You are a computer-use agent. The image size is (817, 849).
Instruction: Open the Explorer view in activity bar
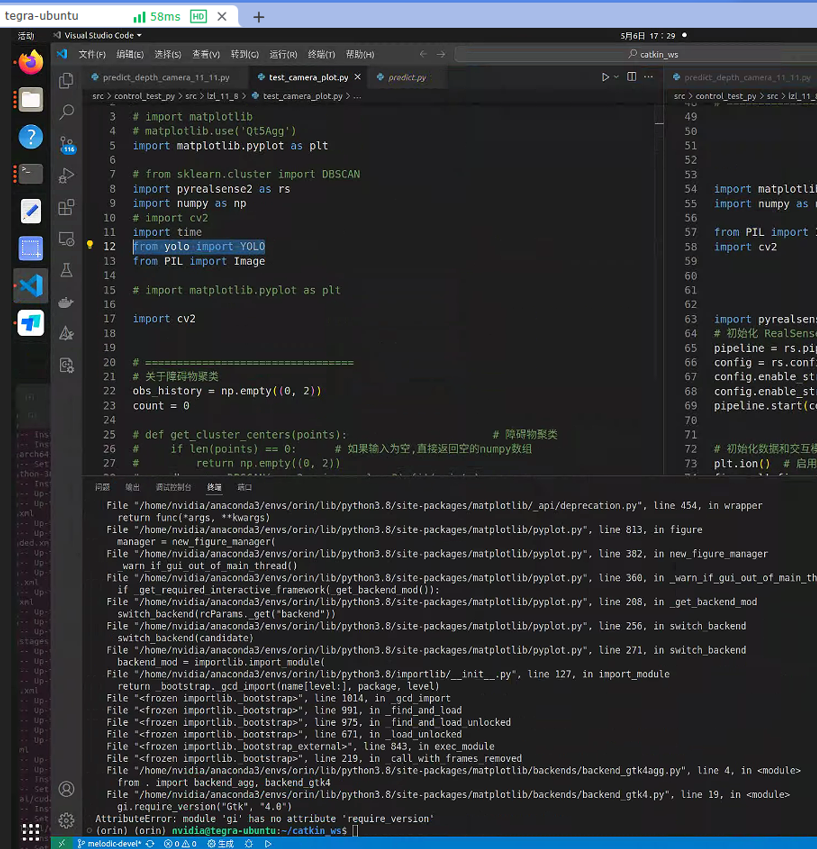[x=66, y=81]
